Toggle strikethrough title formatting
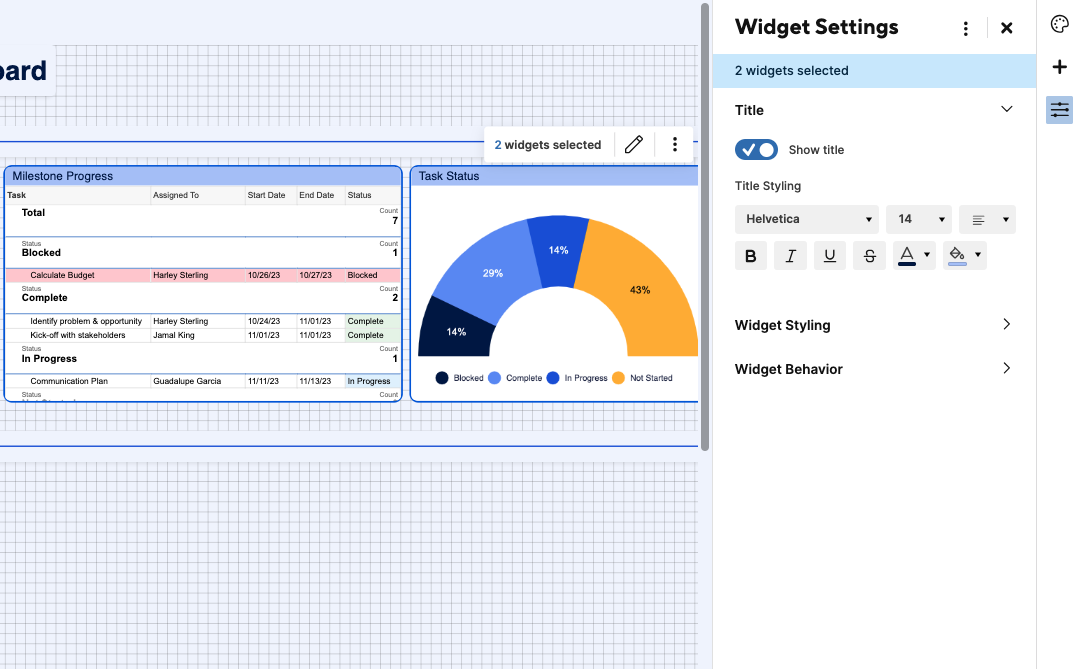The width and height of the screenshot is (1082, 669). coord(869,256)
